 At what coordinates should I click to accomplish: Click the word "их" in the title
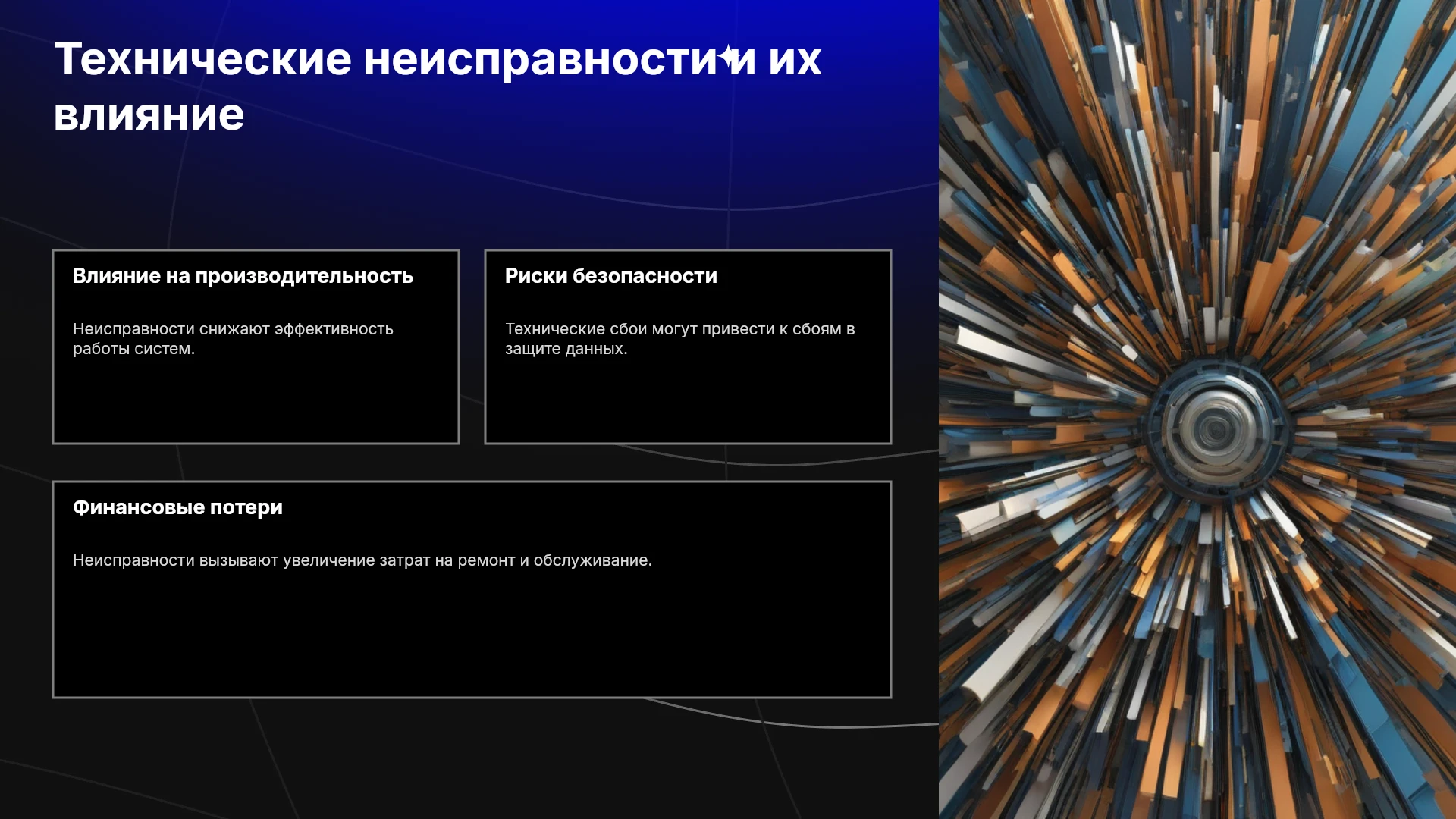pos(795,59)
